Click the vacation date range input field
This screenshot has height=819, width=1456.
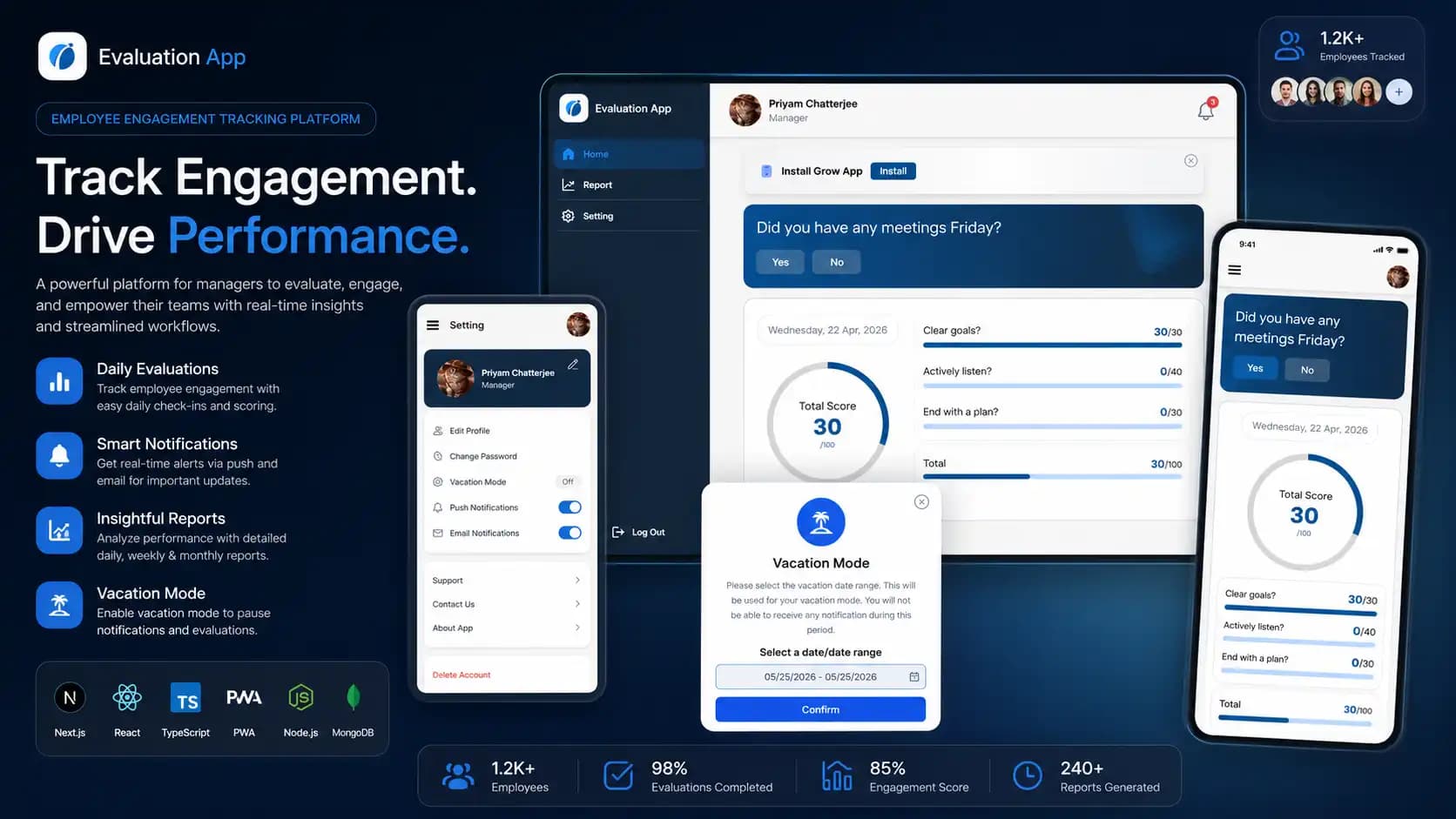820,676
